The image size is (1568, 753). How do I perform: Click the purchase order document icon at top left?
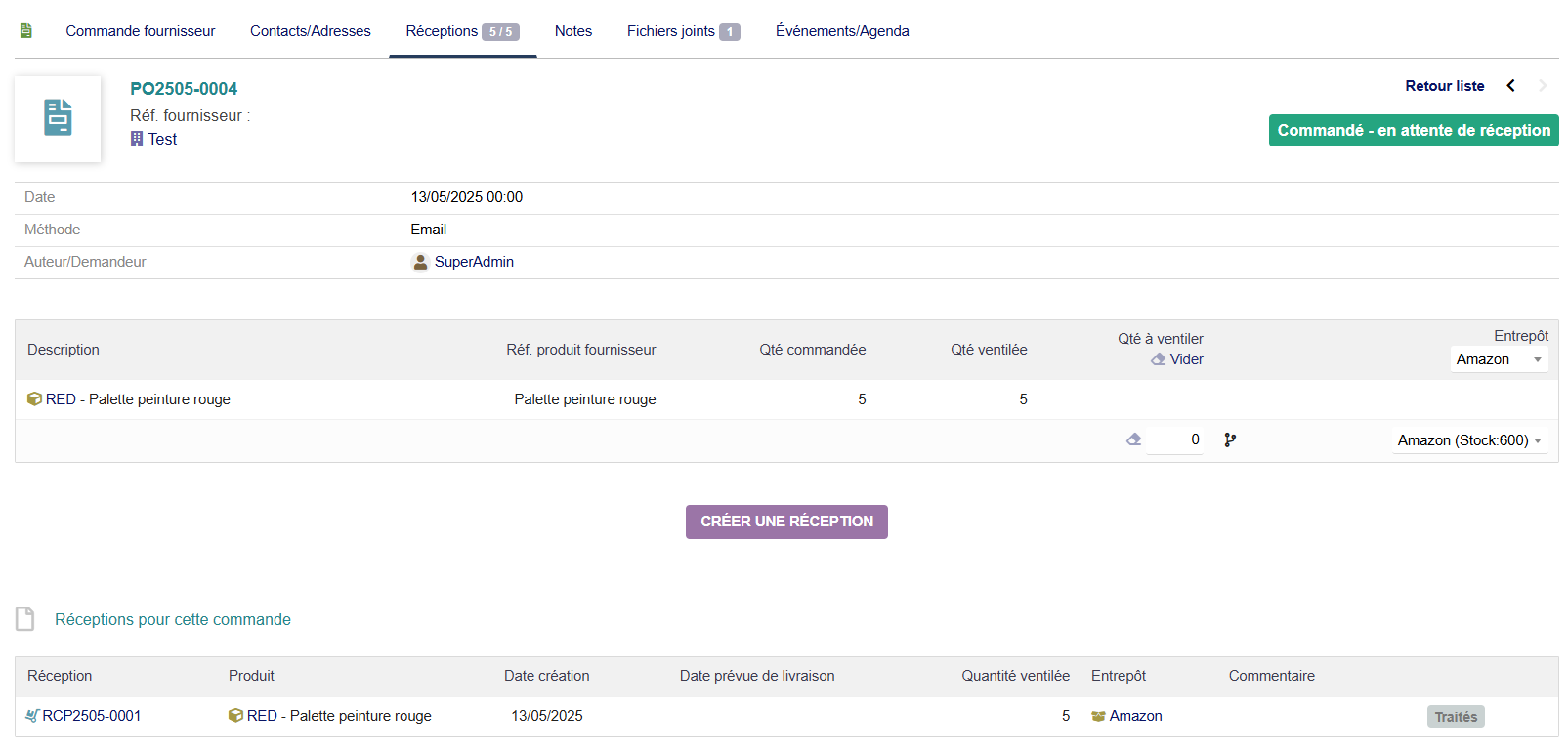(26, 31)
